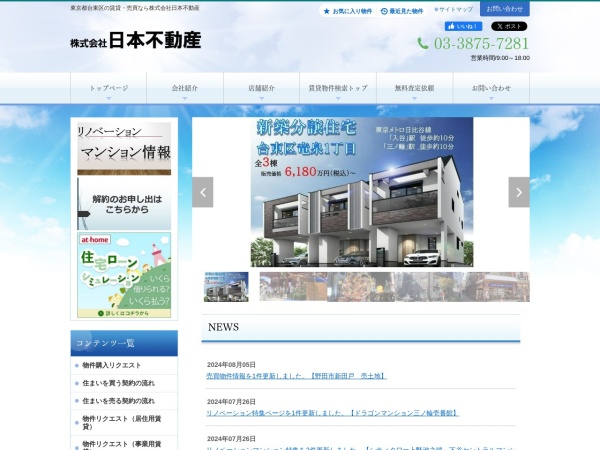Viewport: 600px width, 450px height.
Task: Click the リノベーション マンション情報 banner
Action: 124,149
